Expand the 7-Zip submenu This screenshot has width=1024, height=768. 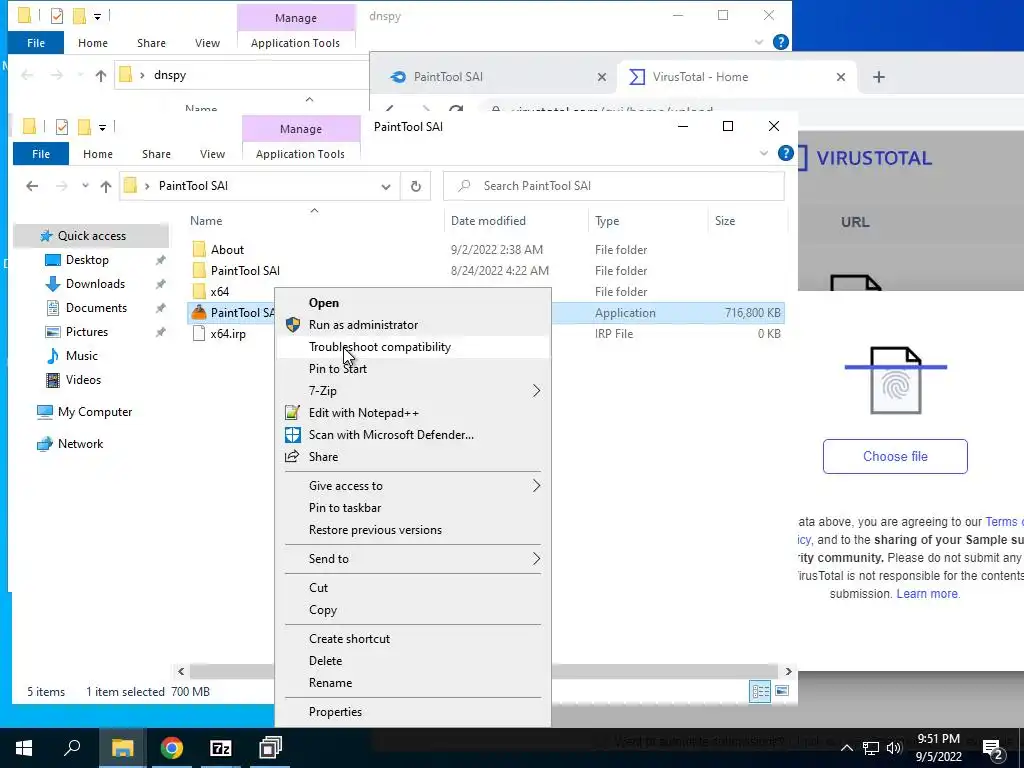point(413,391)
